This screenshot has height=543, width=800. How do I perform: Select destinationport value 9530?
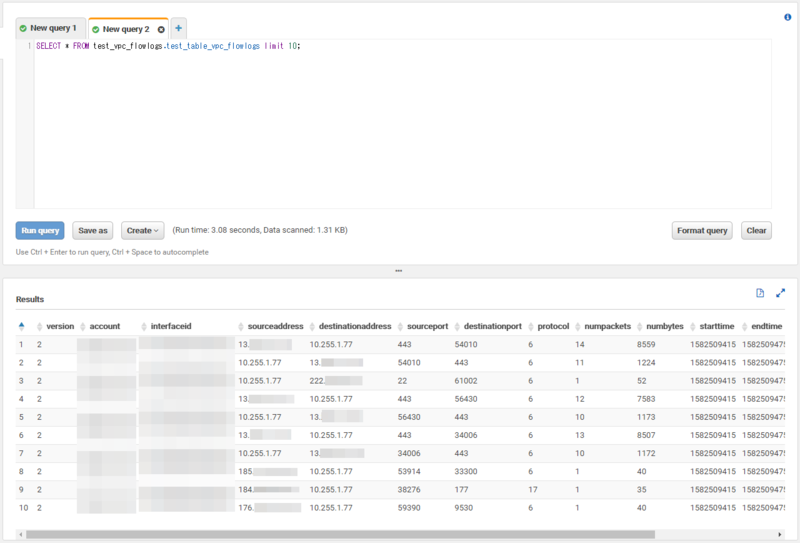pyautogui.click(x=464, y=508)
